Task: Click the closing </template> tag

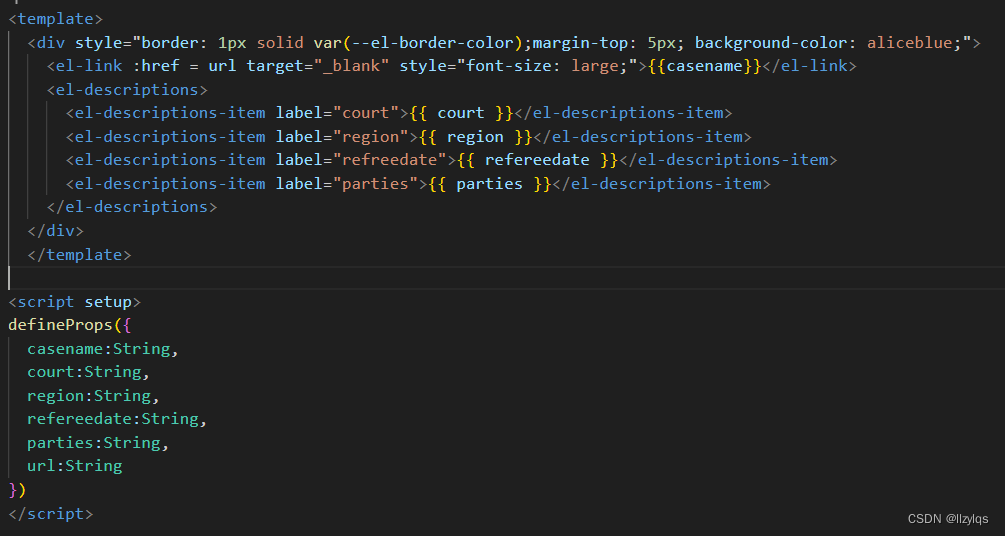Action: click(79, 255)
